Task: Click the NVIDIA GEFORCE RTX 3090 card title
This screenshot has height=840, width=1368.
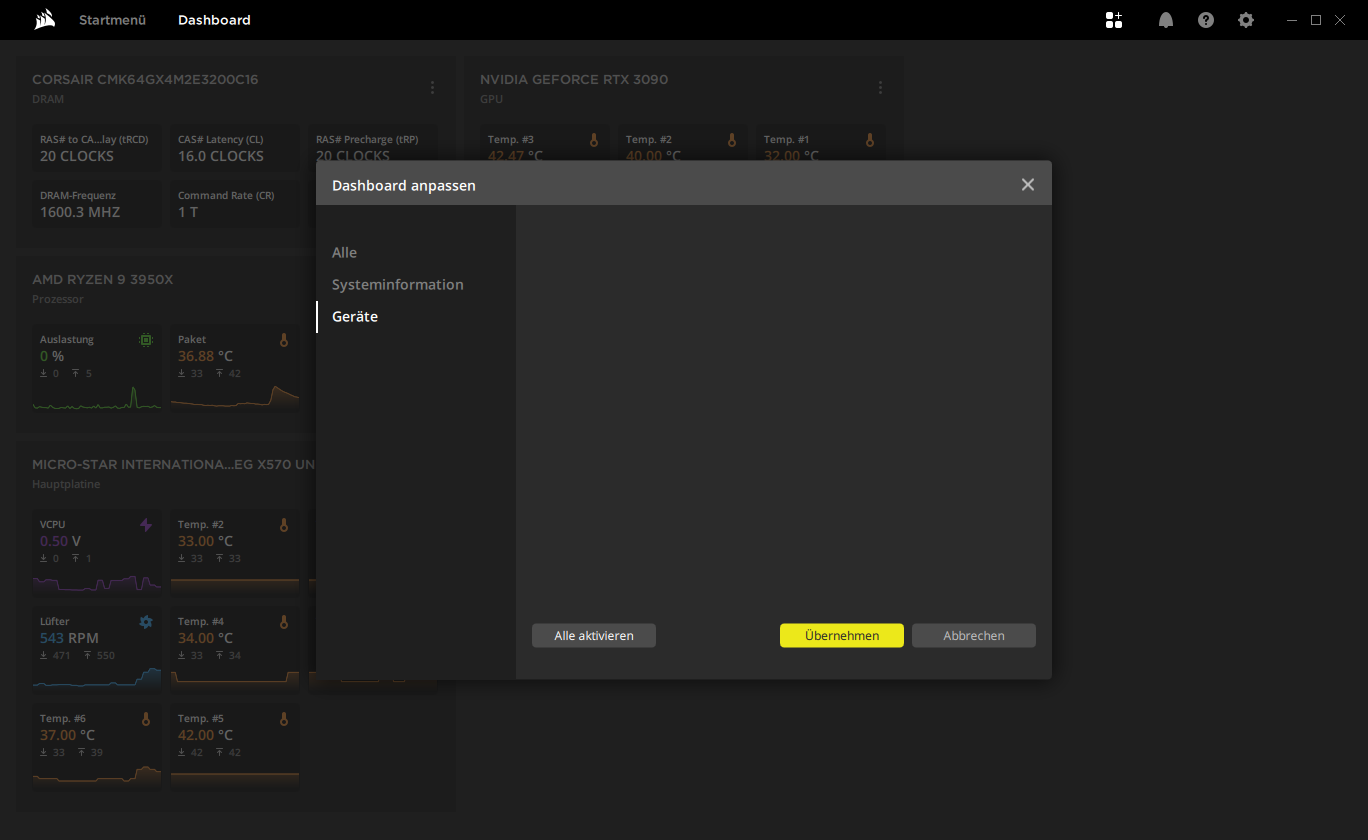Action: point(574,80)
